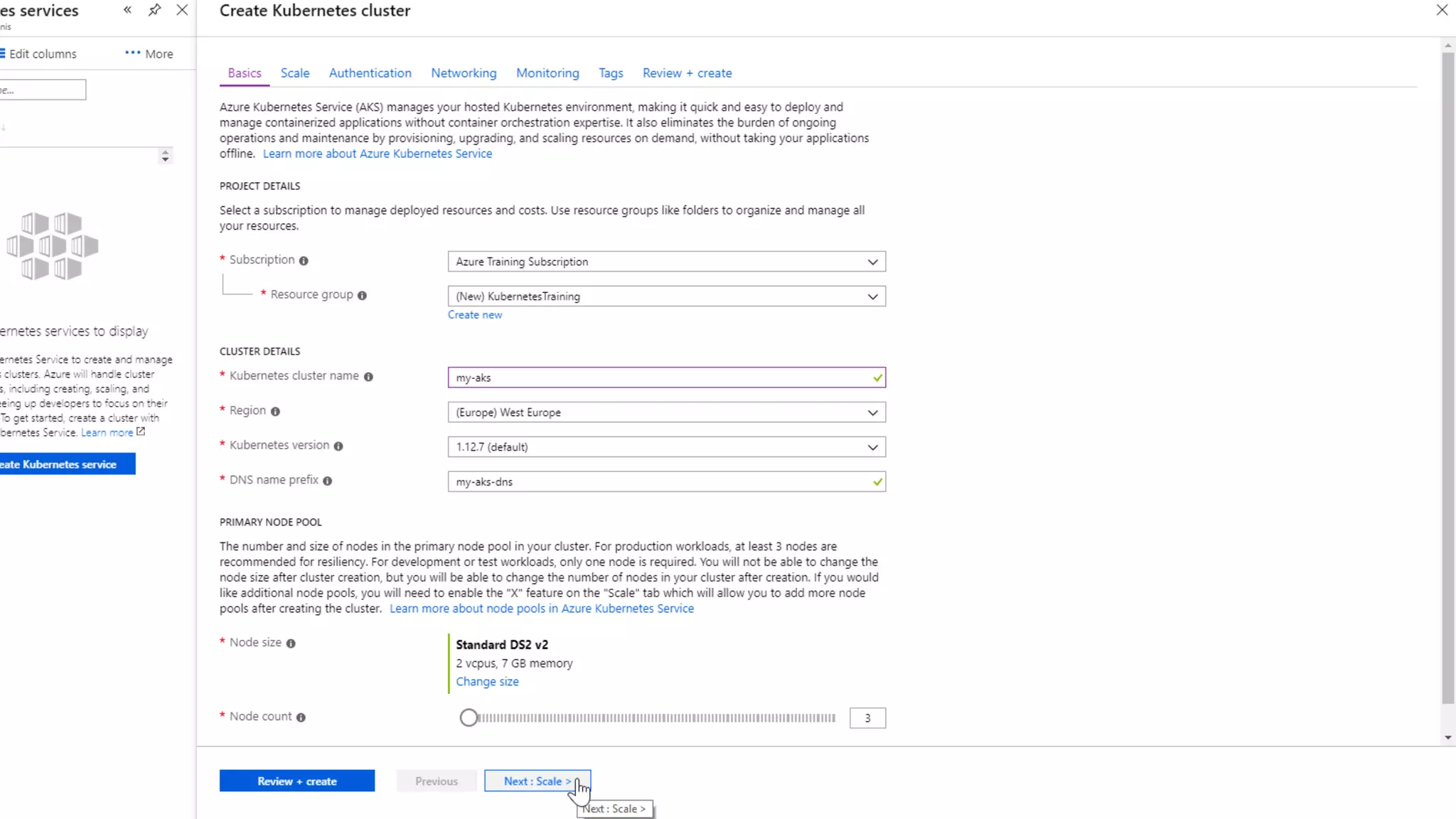
Task: Click info icon next to Subscription
Action: tap(304, 261)
